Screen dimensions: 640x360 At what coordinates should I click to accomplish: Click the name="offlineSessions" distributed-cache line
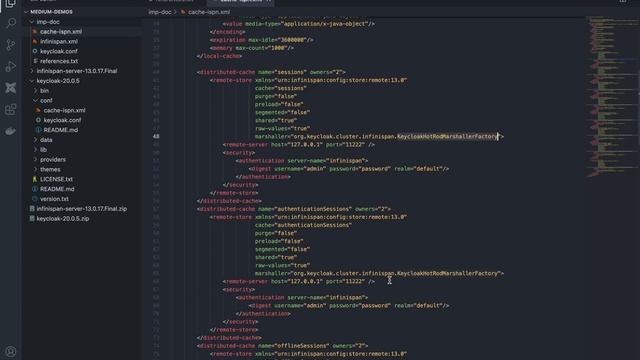(282, 346)
